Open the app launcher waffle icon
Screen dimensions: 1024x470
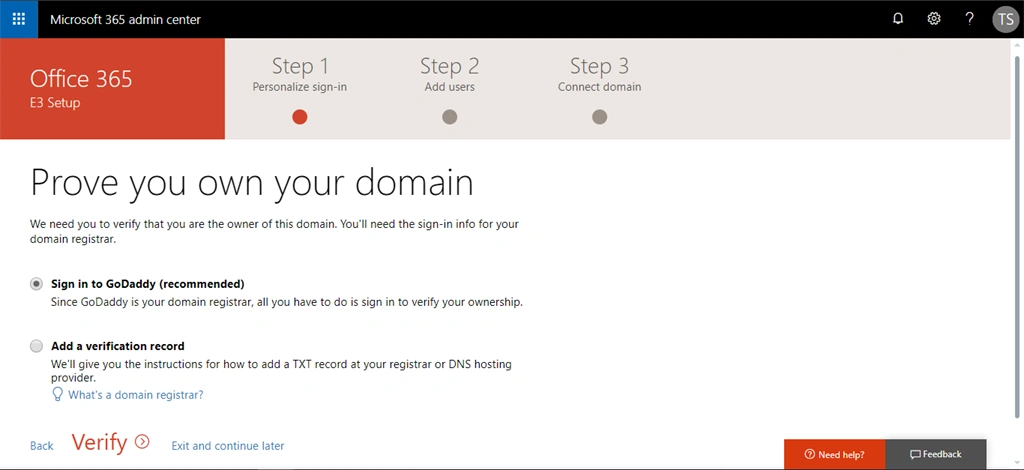pos(19,19)
